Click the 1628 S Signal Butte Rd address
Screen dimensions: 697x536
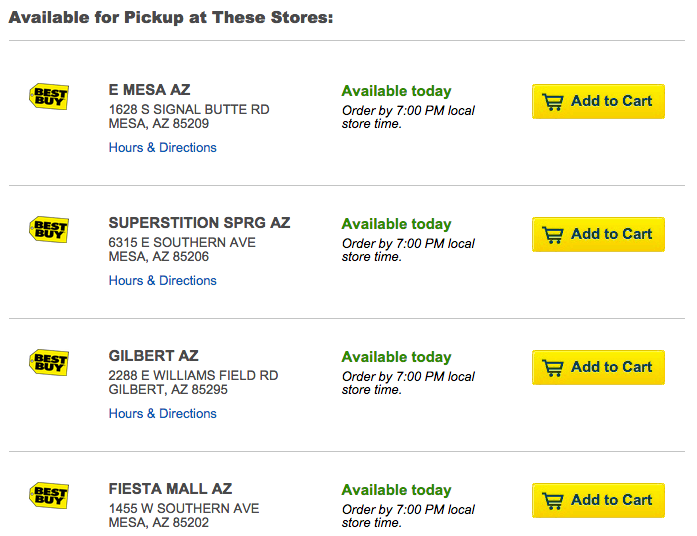point(188,110)
